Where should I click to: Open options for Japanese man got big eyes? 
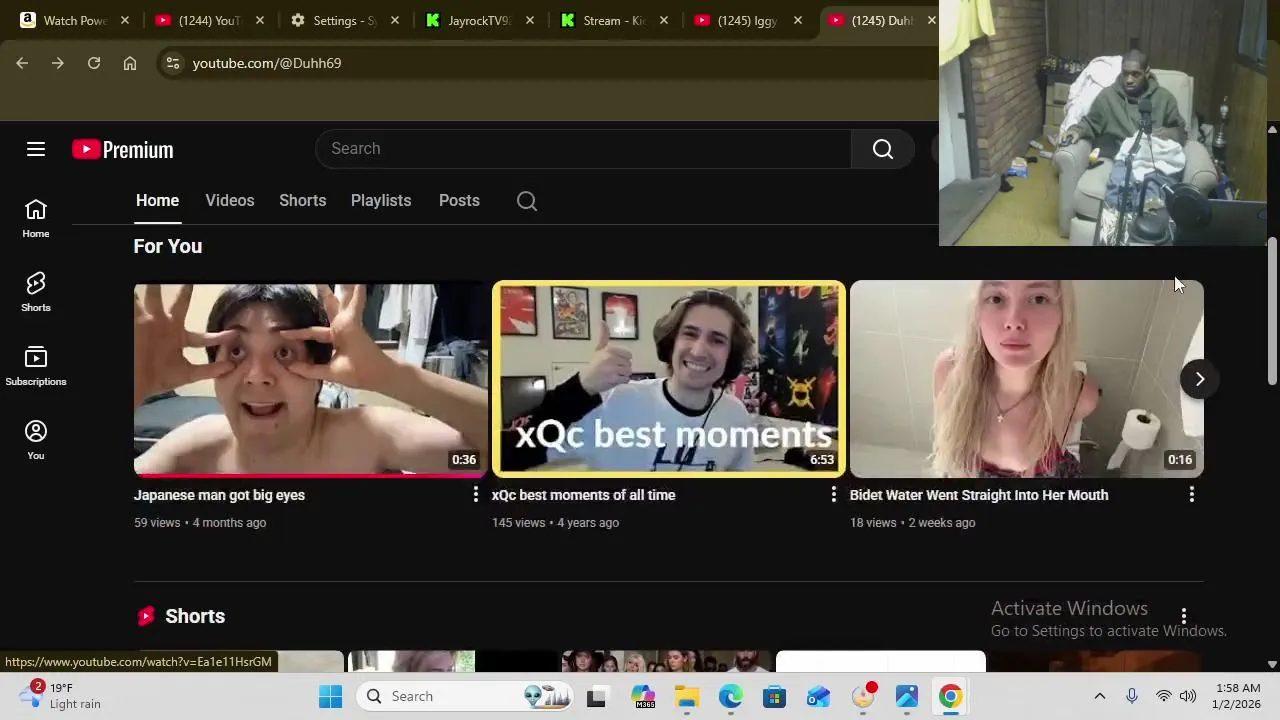[476, 495]
